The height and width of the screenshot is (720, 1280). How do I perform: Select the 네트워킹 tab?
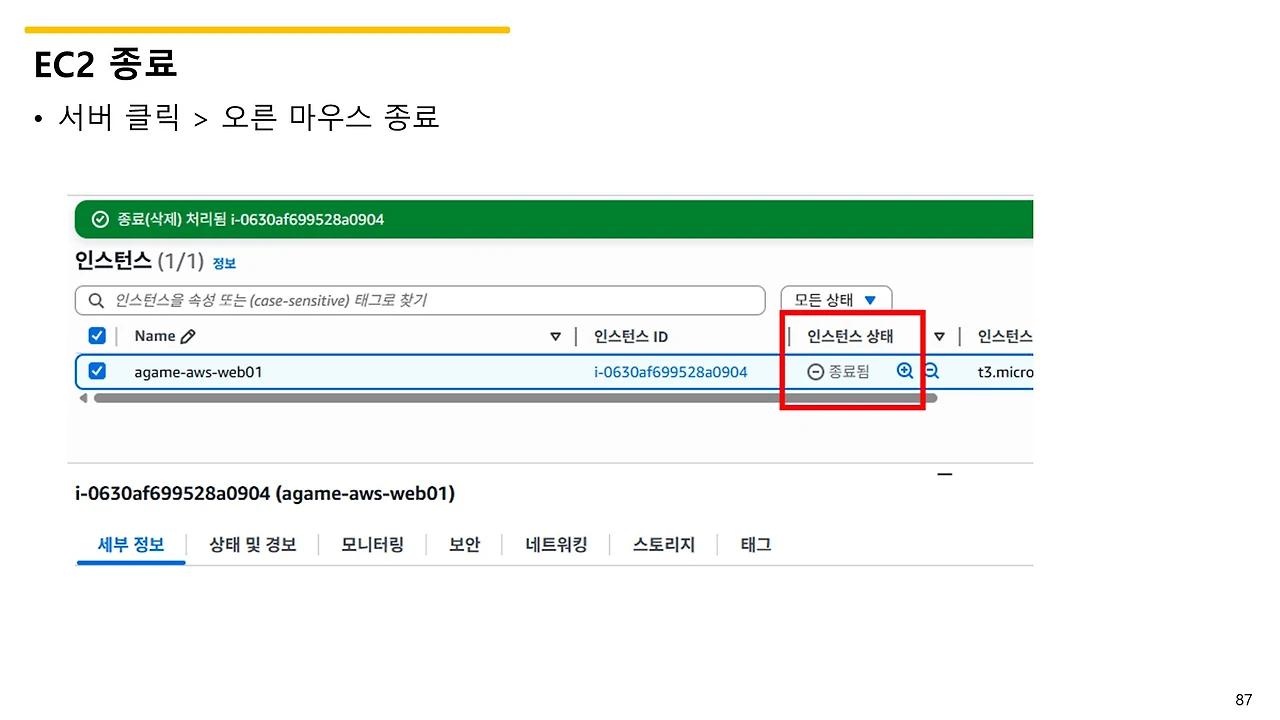[x=556, y=544]
